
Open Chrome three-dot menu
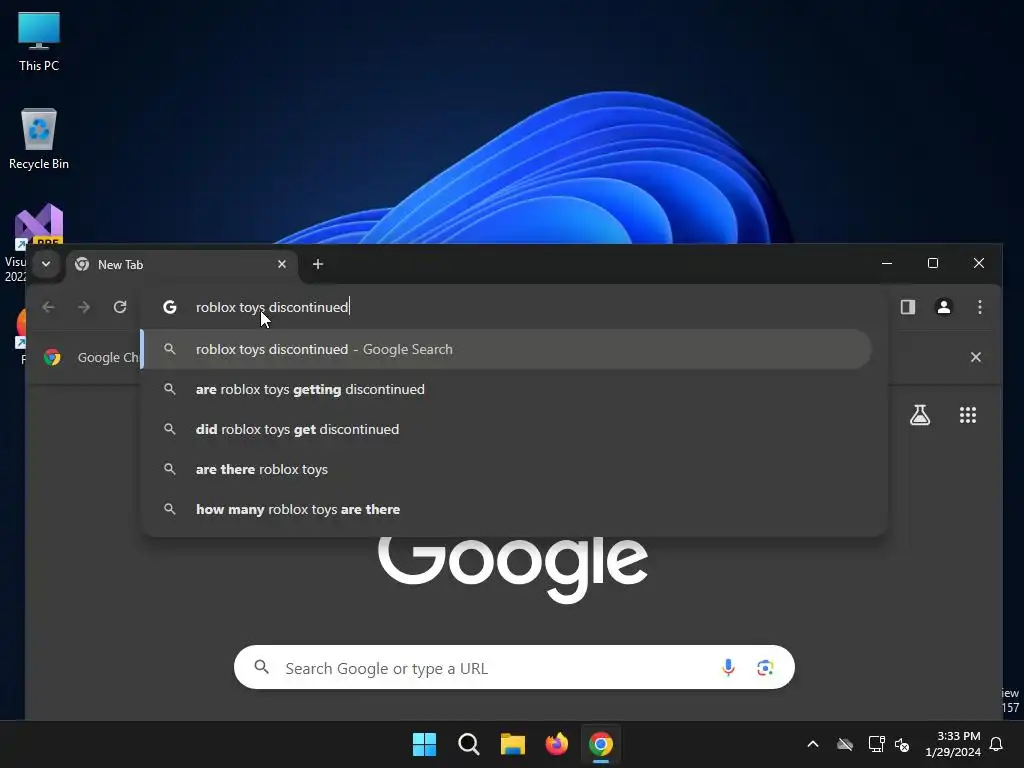pyautogui.click(x=980, y=307)
